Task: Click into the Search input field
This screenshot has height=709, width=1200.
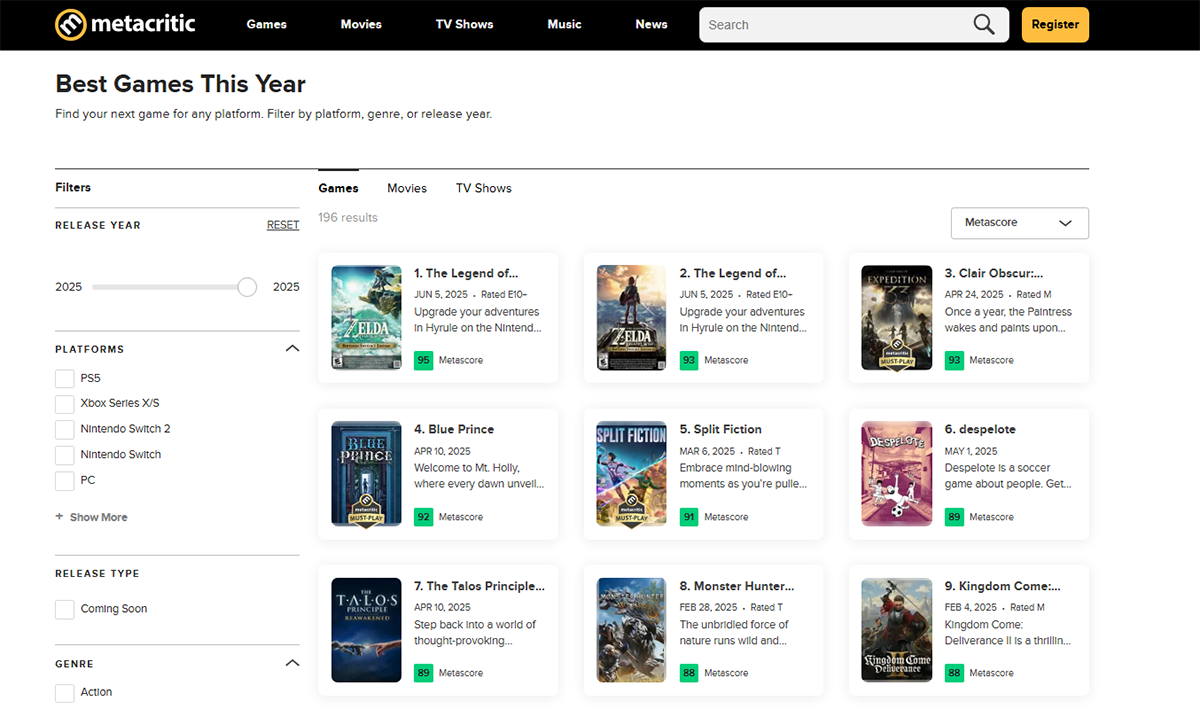Action: [838, 25]
